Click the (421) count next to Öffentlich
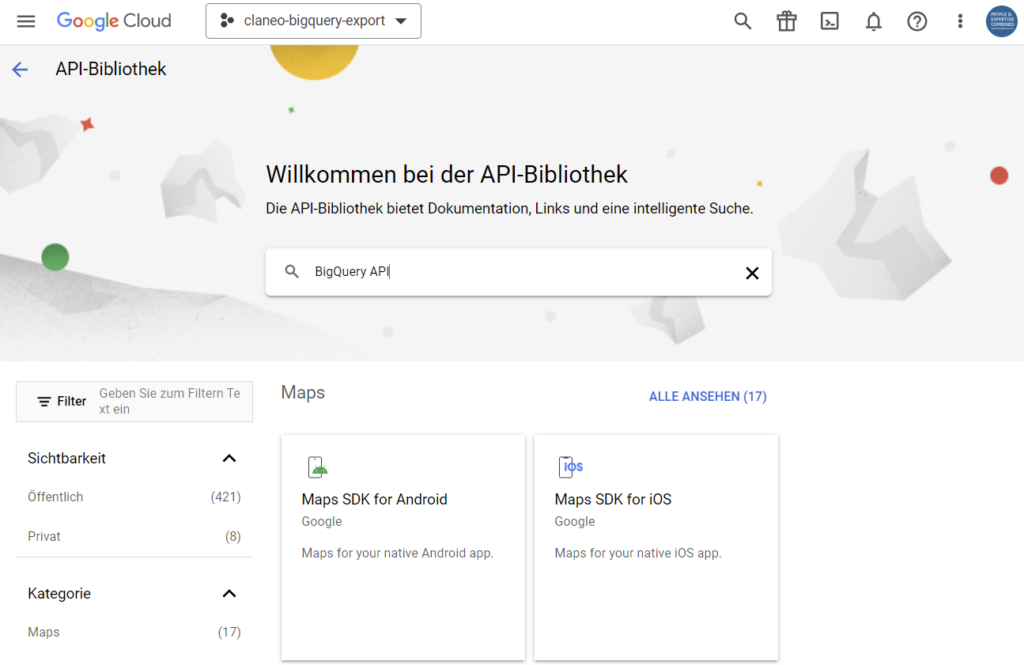 (226, 497)
